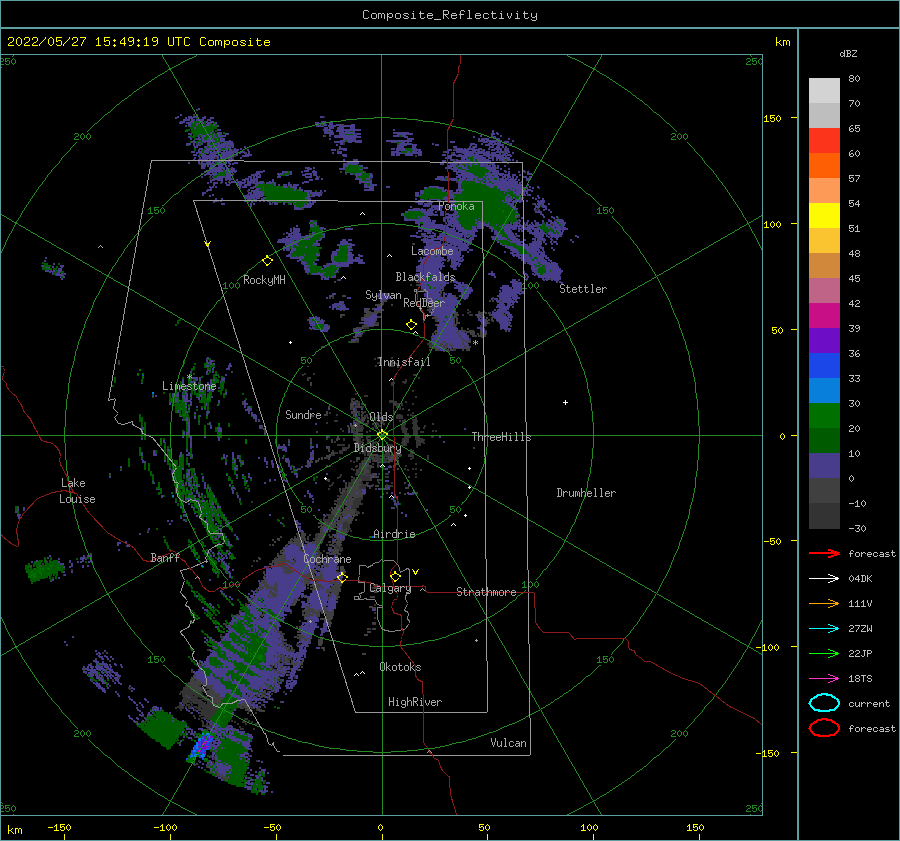900x841 pixels.
Task: Click the Calgary city label
Action: pos(390,588)
